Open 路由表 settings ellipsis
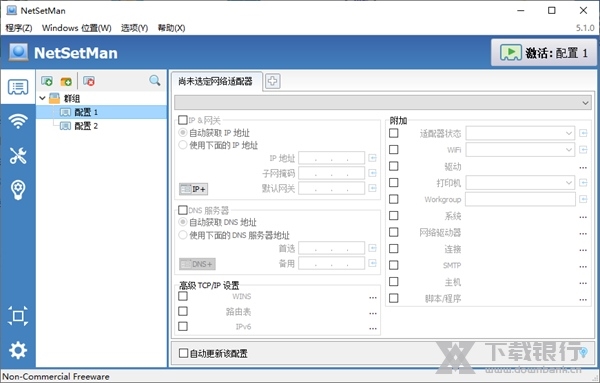Viewport: 600px width, 383px height. tap(373, 313)
